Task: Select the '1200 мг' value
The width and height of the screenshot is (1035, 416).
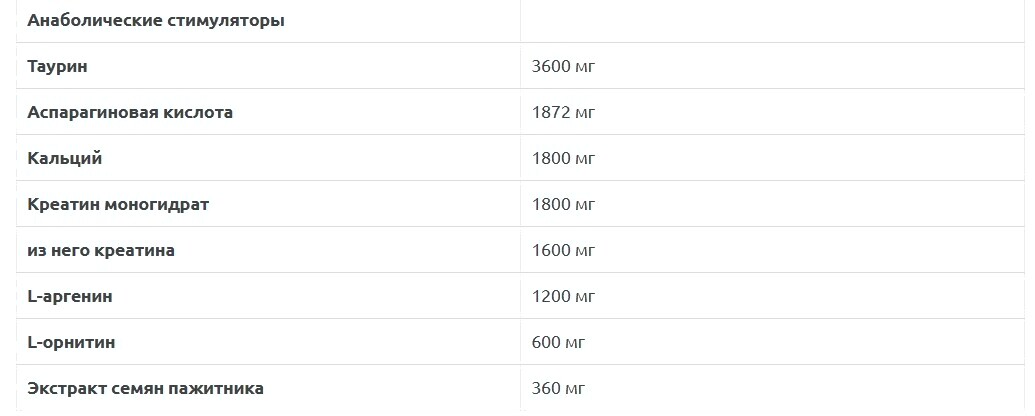Action: click(x=564, y=297)
